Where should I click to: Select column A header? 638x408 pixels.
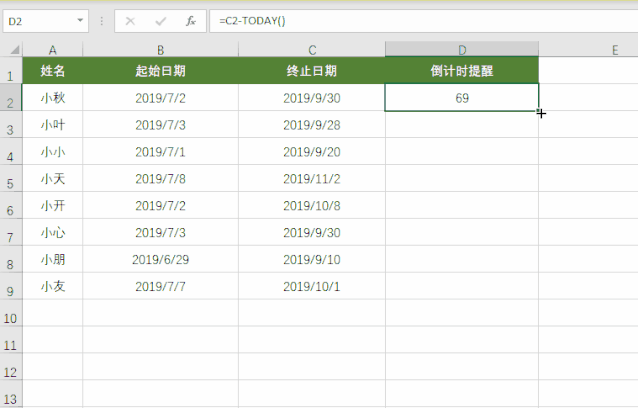(52, 50)
